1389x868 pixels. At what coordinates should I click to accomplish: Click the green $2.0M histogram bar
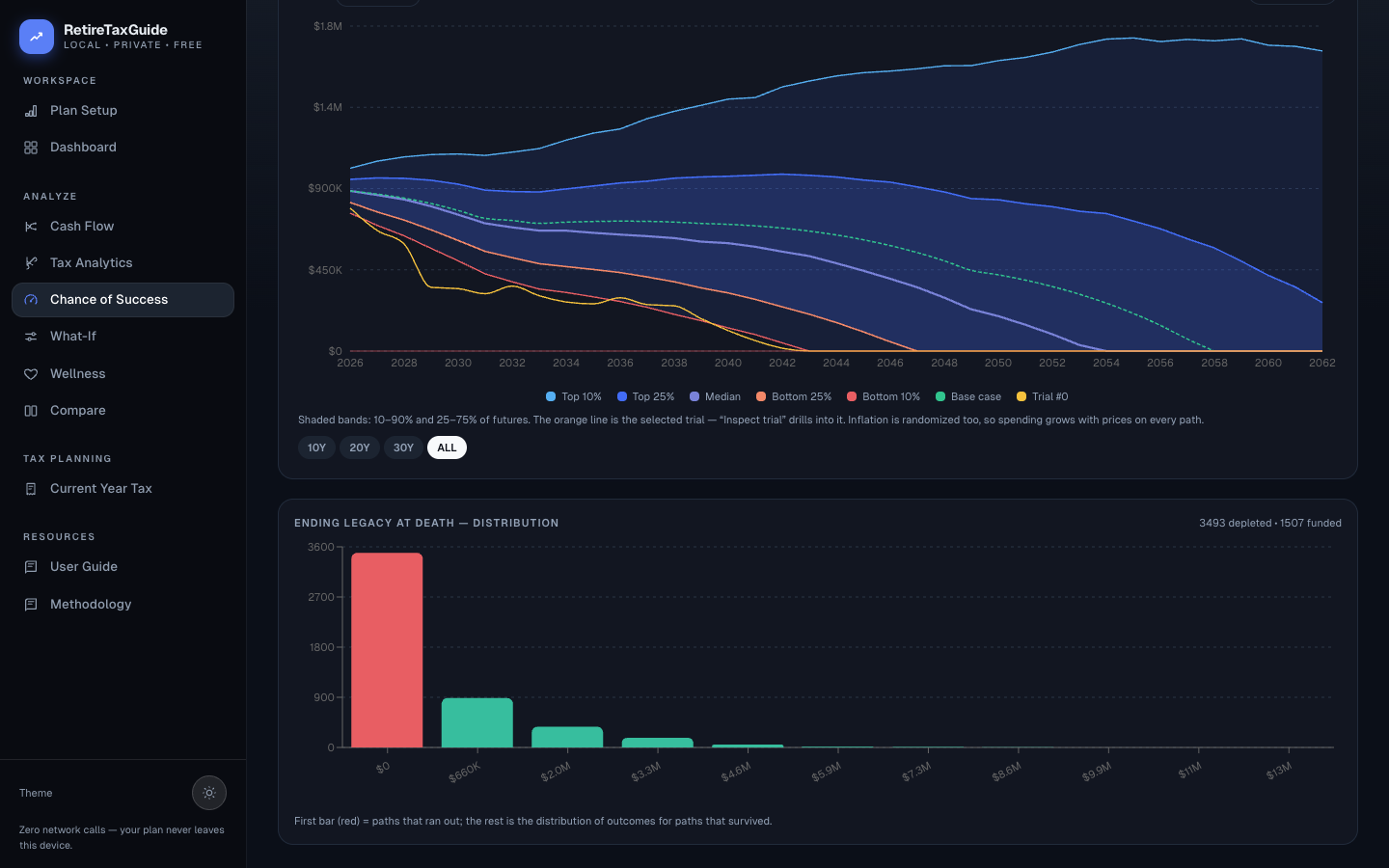(x=567, y=737)
